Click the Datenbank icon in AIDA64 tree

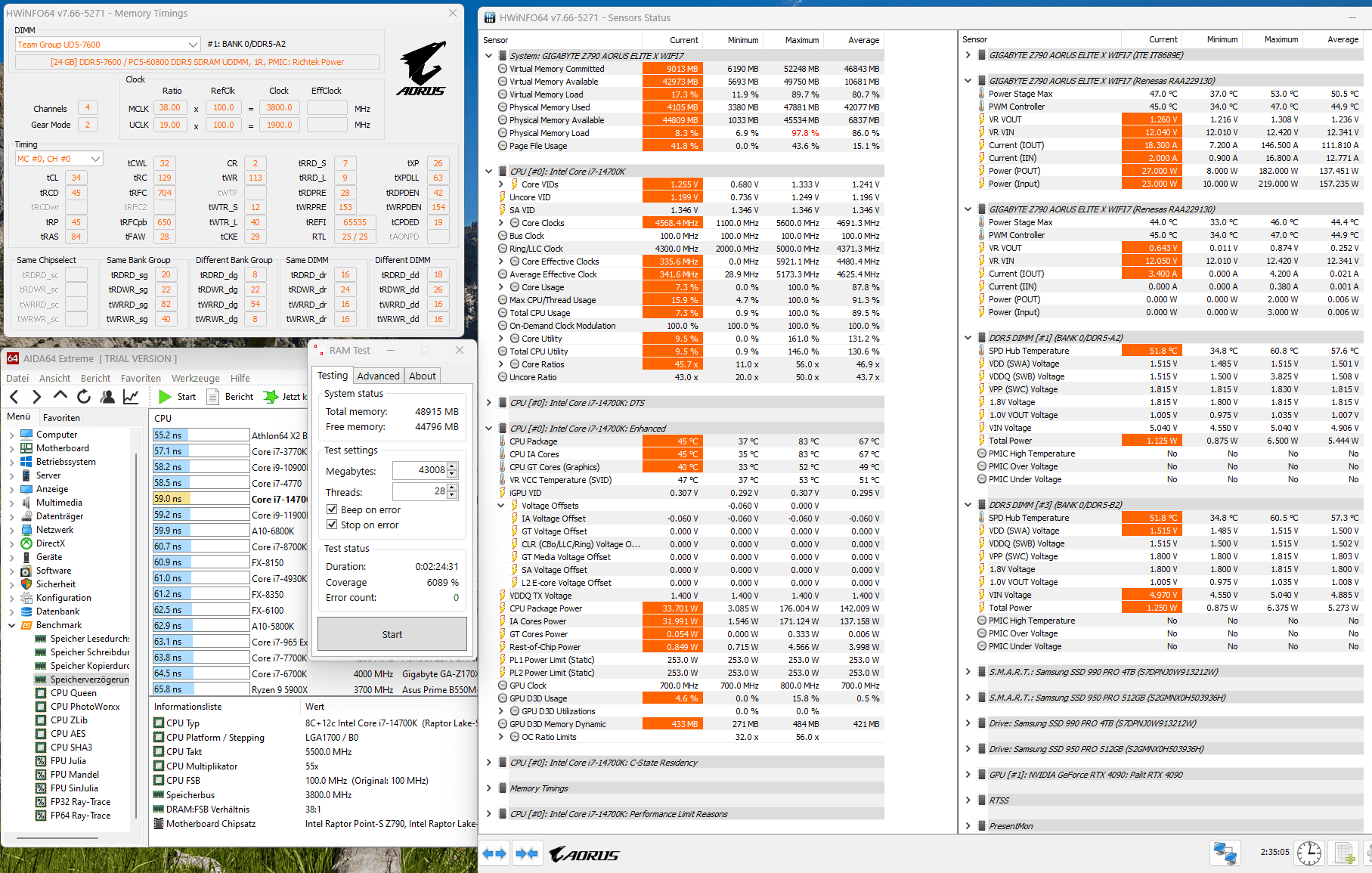pyautogui.click(x=26, y=611)
